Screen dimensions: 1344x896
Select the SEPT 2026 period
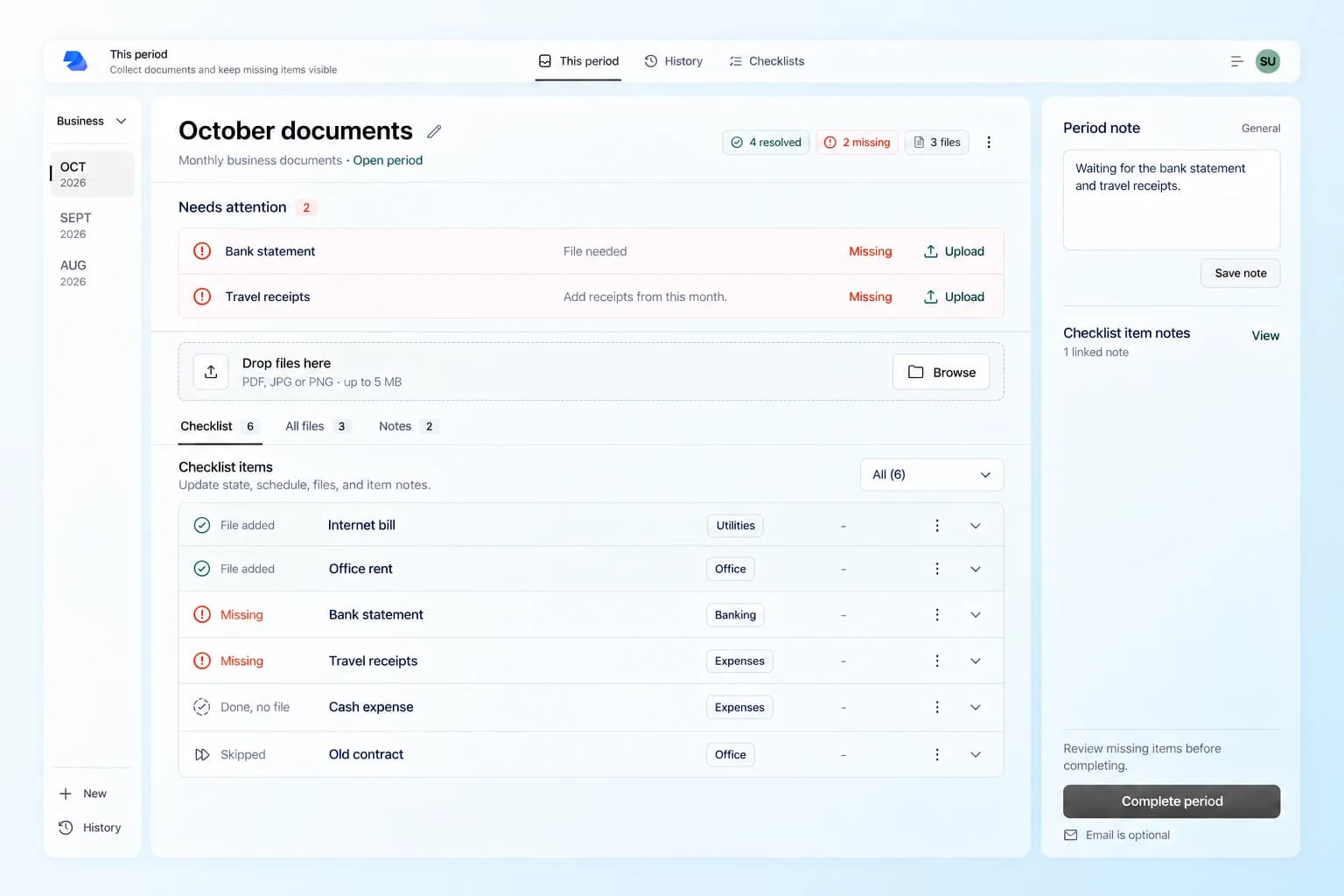(x=92, y=225)
